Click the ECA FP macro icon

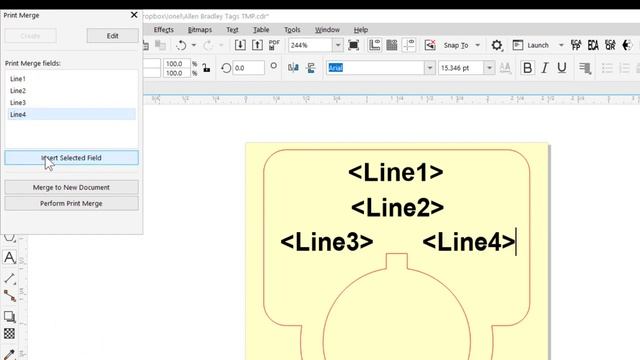(x=576, y=45)
